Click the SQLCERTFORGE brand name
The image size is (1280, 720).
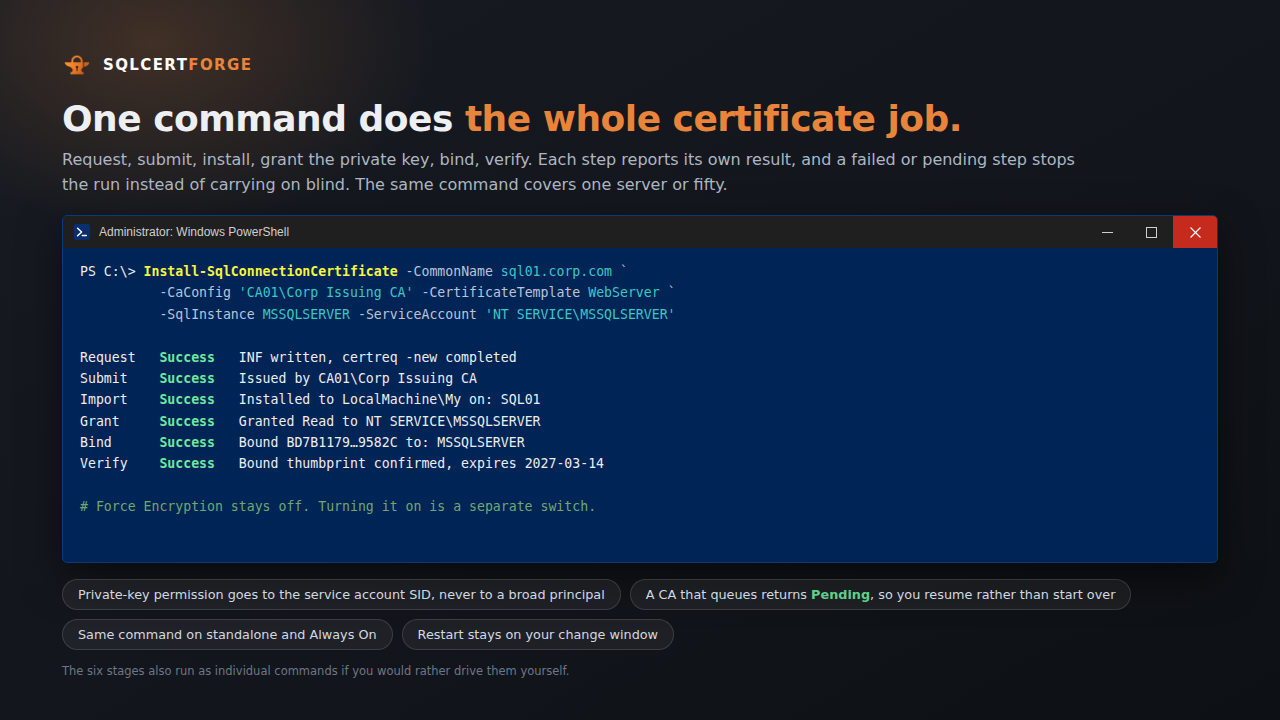(177, 65)
